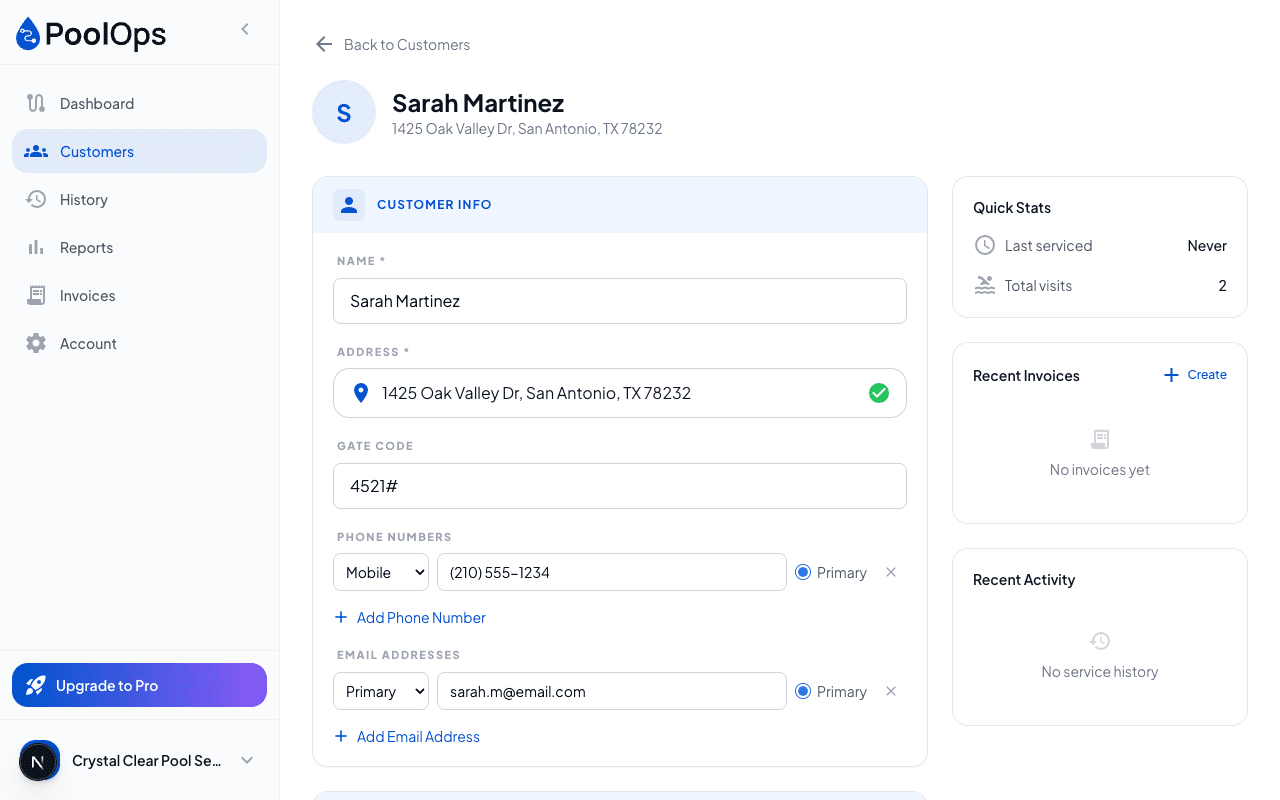Screen dimensions: 1280x800
Task: Collapse the sidebar with the chevron arrow
Action: tap(245, 29)
